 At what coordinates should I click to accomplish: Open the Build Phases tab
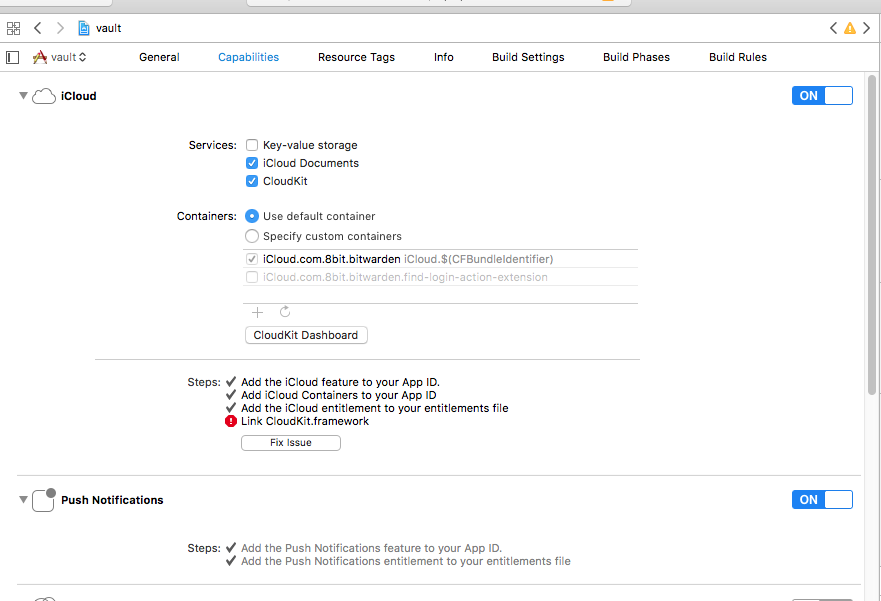coord(637,57)
